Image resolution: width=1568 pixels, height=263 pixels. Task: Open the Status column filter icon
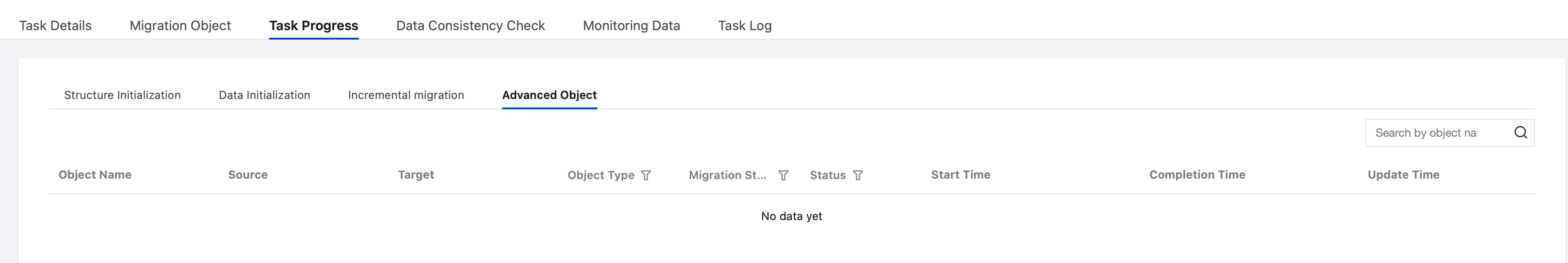pos(858,175)
